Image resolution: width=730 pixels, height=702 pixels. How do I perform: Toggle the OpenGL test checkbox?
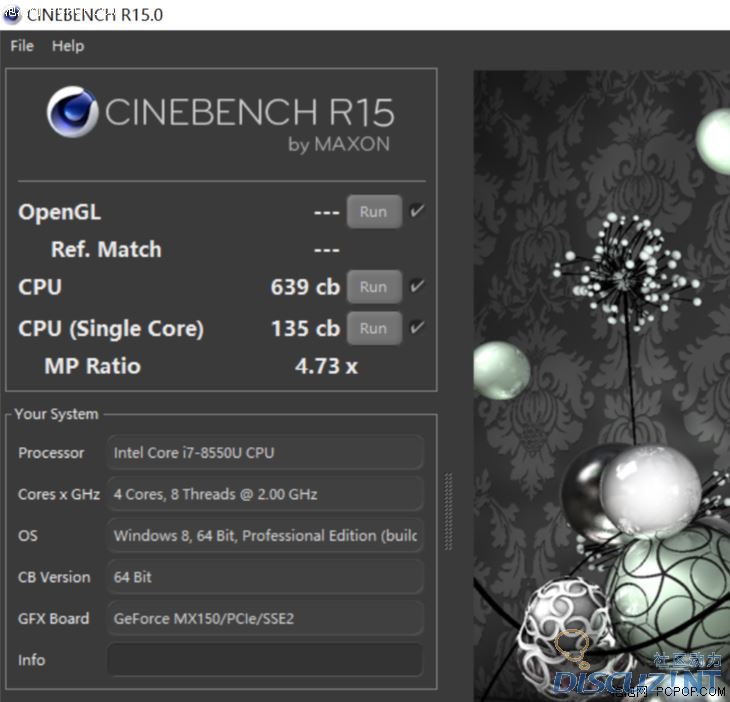click(x=417, y=211)
